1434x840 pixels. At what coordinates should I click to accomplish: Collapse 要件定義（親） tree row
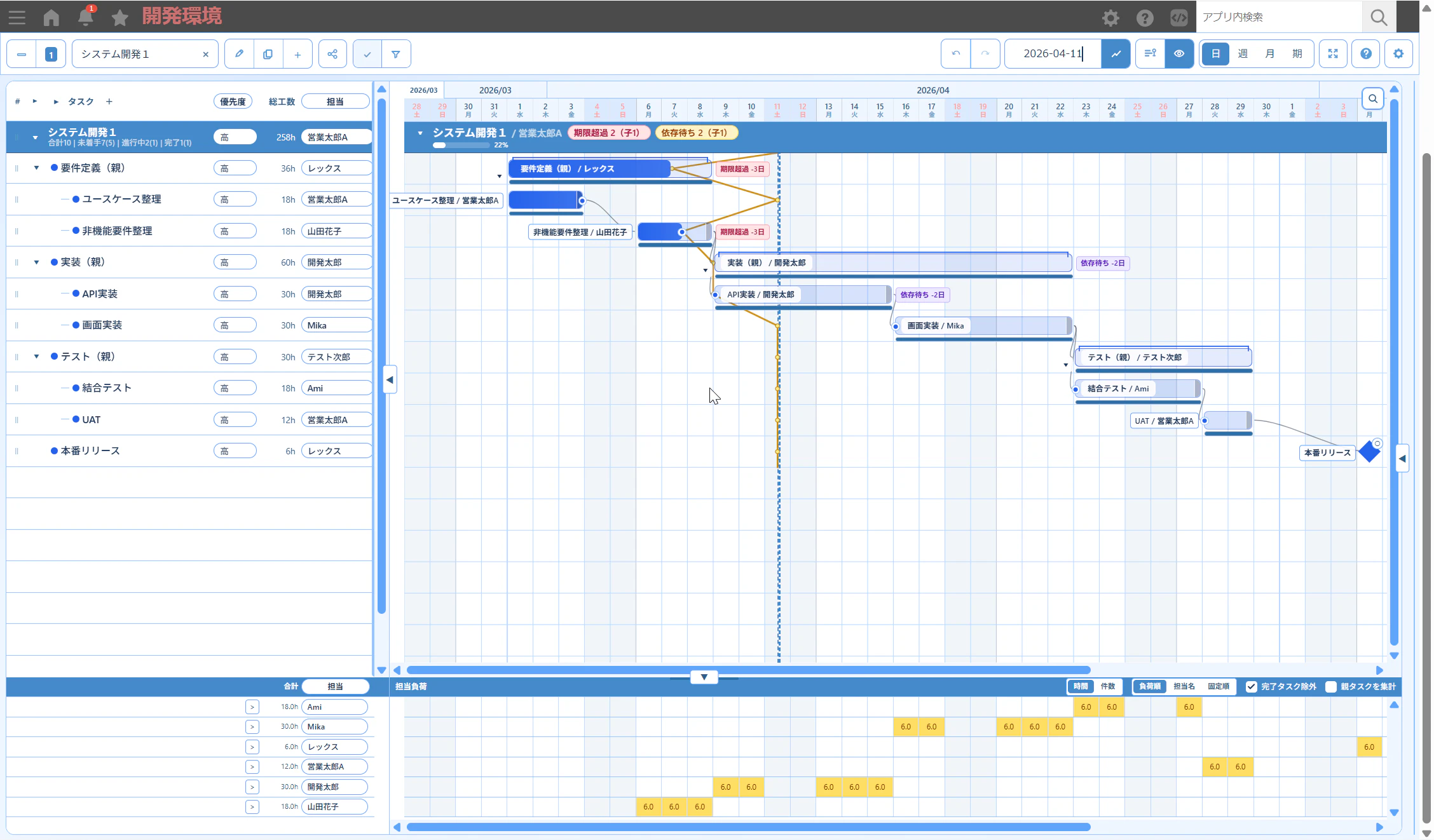click(x=36, y=168)
